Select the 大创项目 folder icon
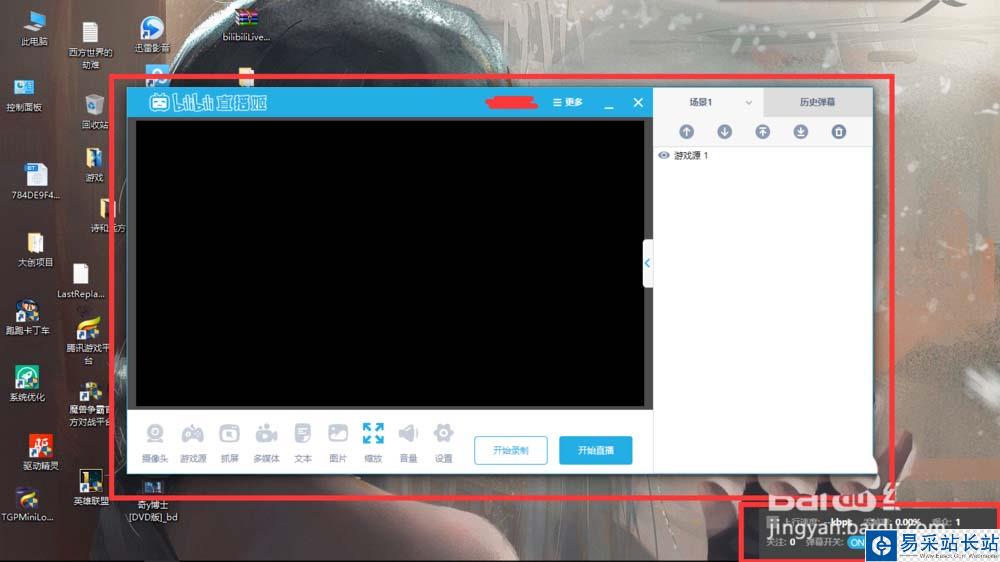Viewport: 1000px width, 562px height. (35, 249)
